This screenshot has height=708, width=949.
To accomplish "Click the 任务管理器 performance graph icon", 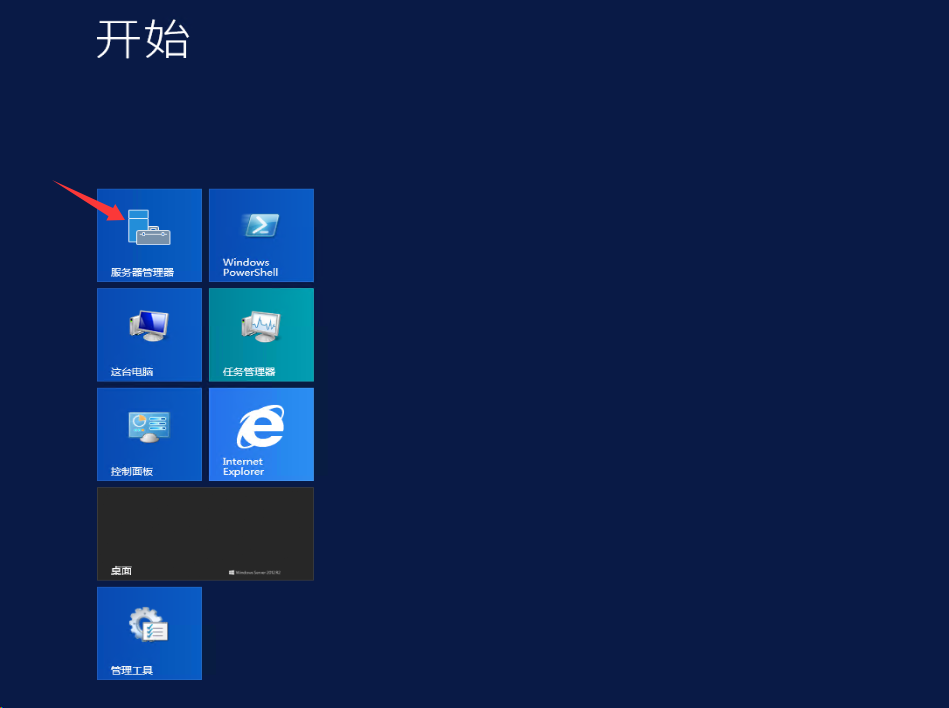I will pos(261,324).
